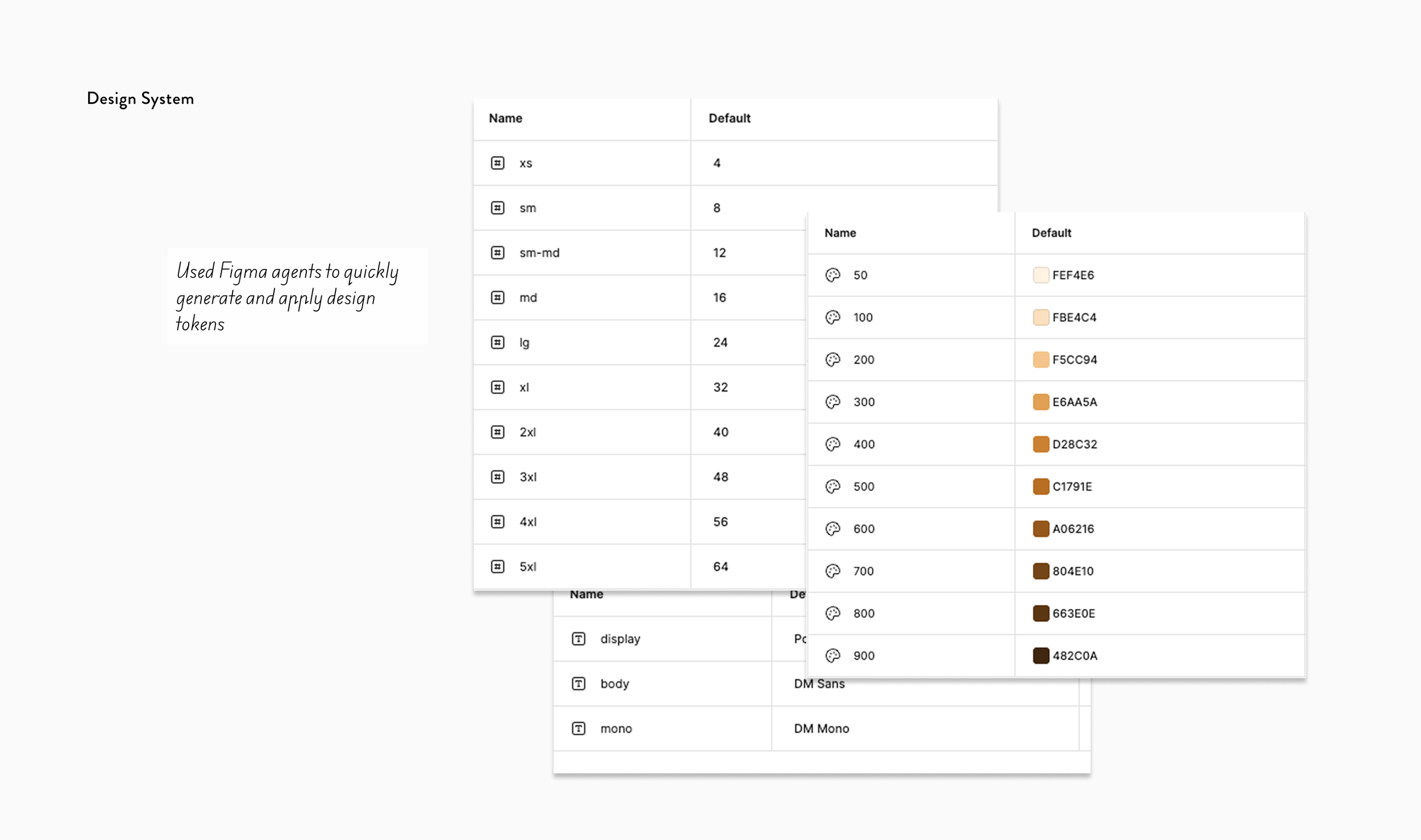
Task: Click the Default header of the color table
Action: 1052,233
